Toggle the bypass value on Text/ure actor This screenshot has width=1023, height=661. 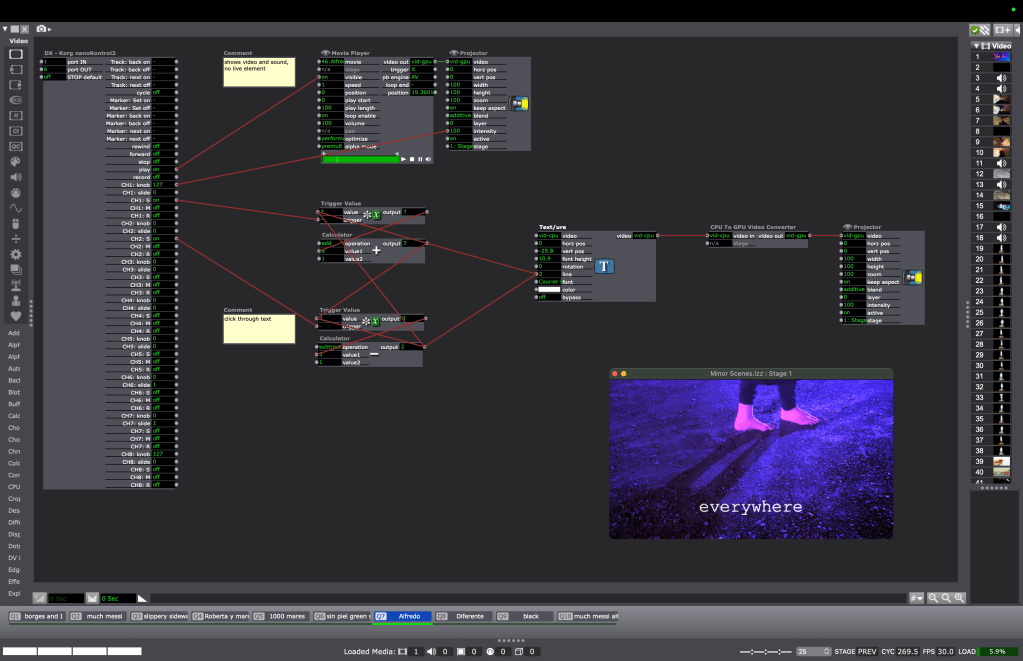[x=549, y=297]
